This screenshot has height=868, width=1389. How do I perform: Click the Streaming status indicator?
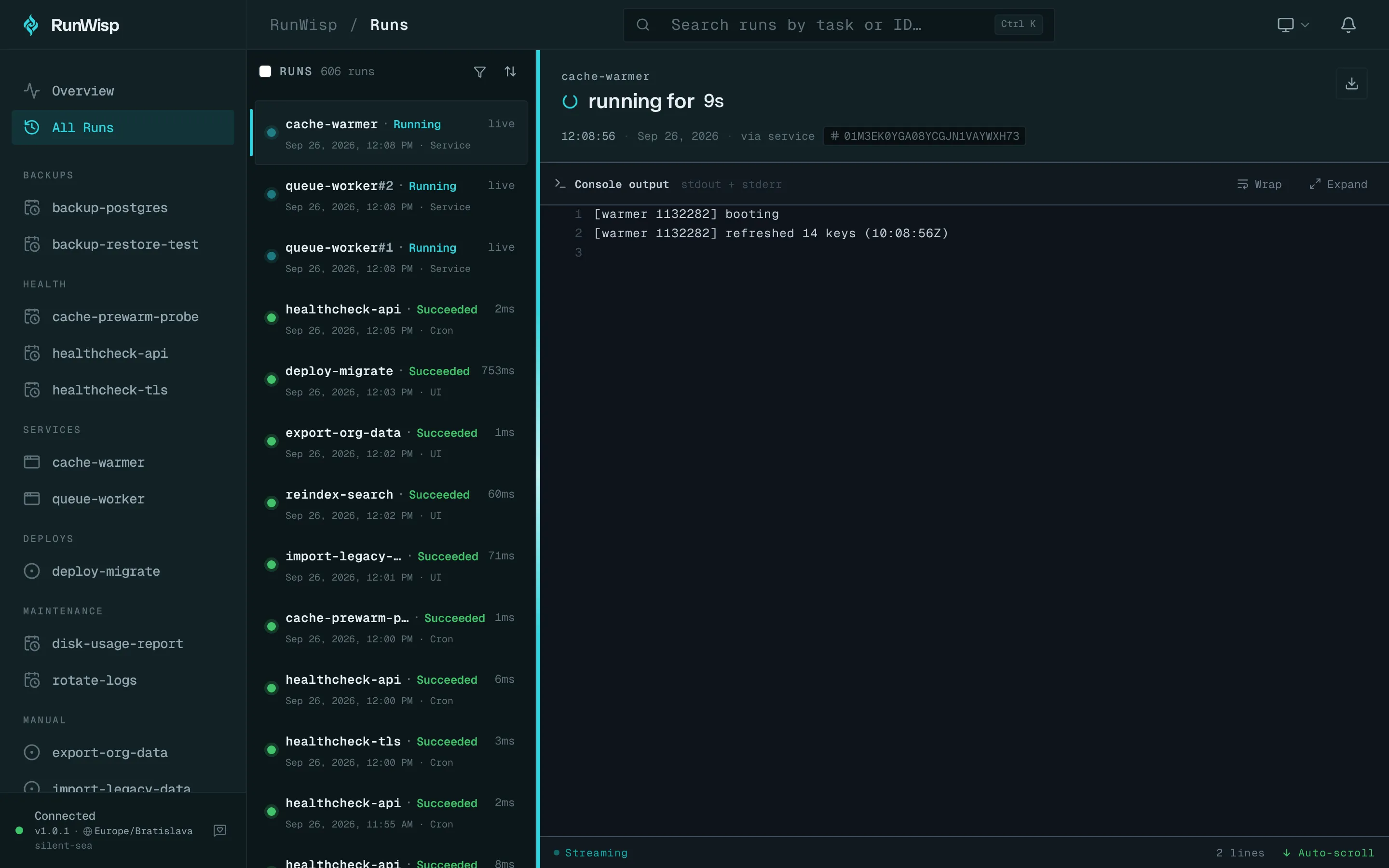click(591, 853)
